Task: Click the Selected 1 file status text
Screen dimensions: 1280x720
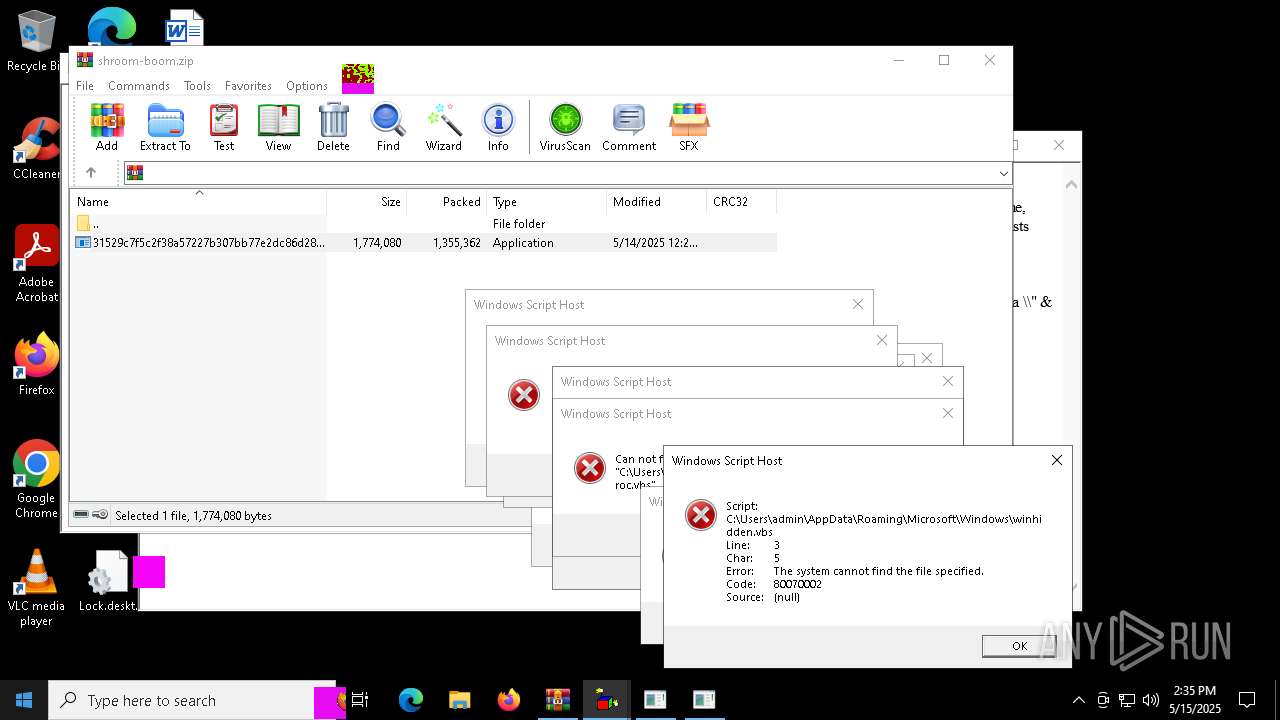Action: [x=193, y=515]
